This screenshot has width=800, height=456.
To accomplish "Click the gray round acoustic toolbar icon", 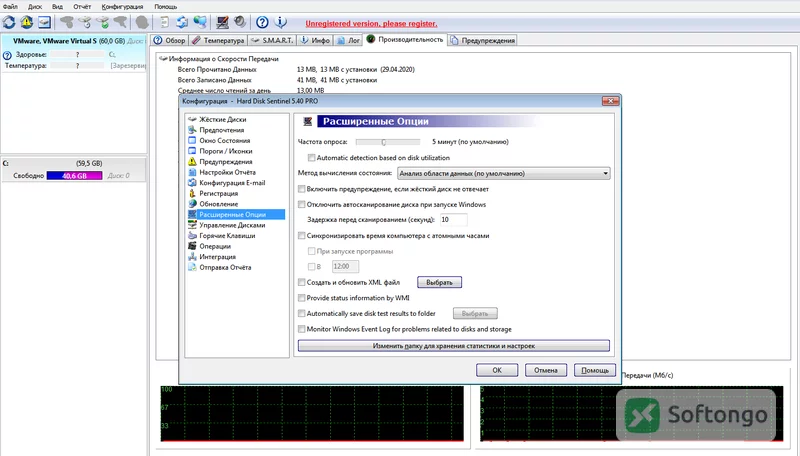I will tap(142, 22).
